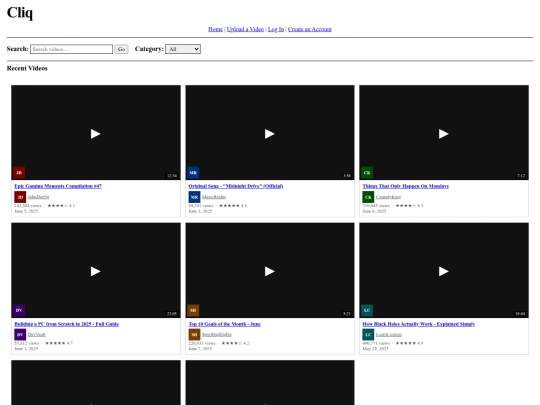This screenshot has width=540, height=405.
Task: Click play icon on Building a PC thumbnail
Action: pyautogui.click(x=95, y=271)
